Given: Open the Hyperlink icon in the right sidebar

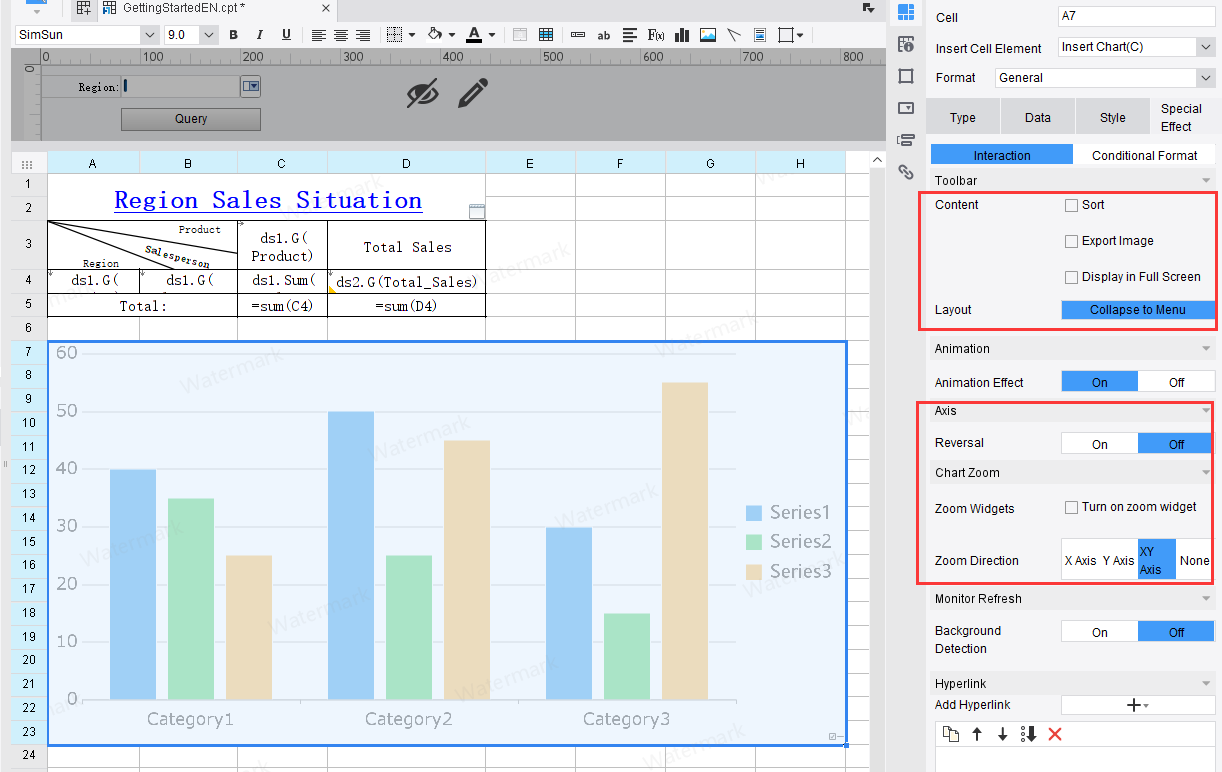Looking at the screenshot, I should [x=906, y=171].
